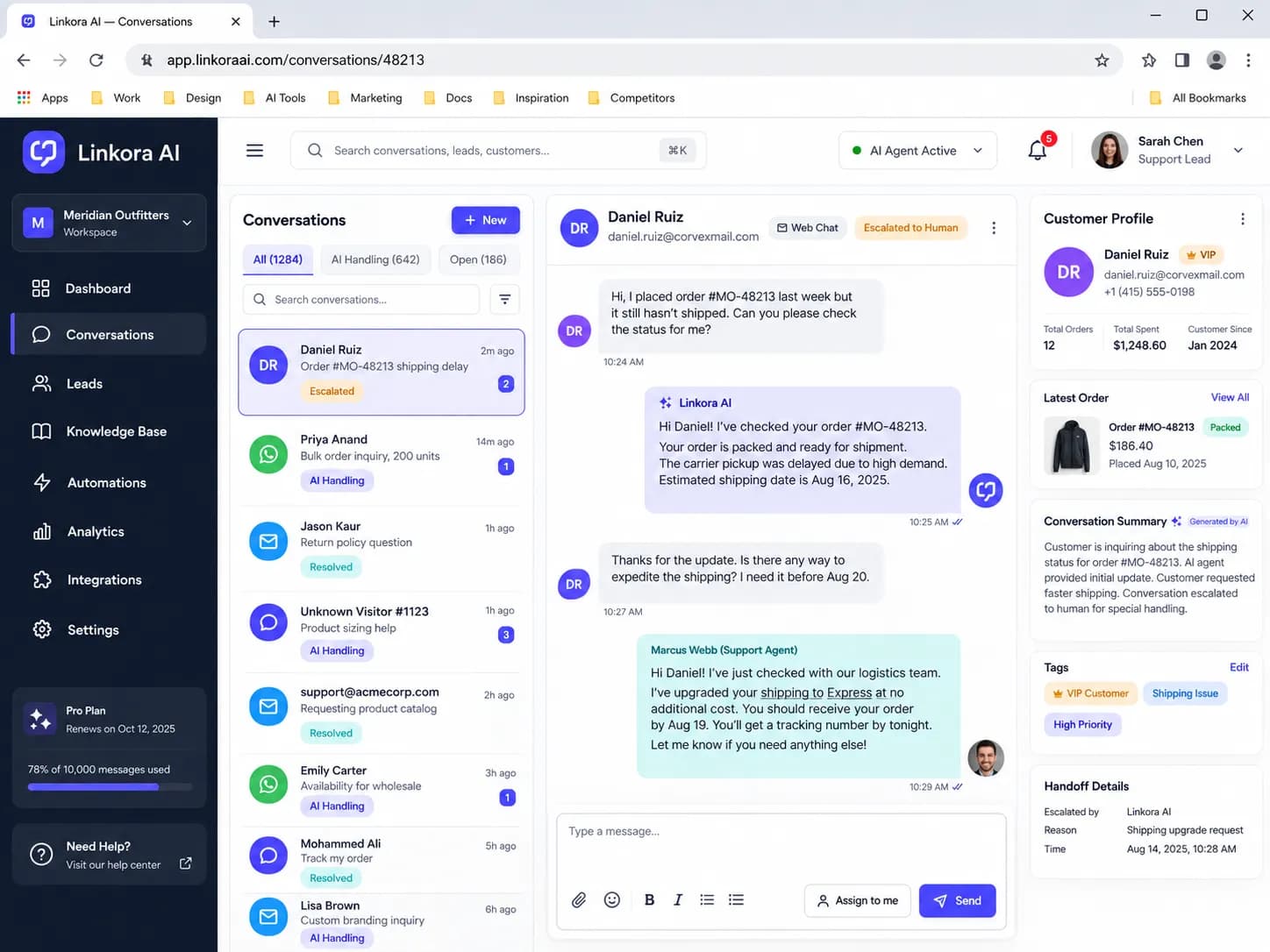The image size is (1270, 952).
Task: Click Assign to me
Action: click(858, 900)
